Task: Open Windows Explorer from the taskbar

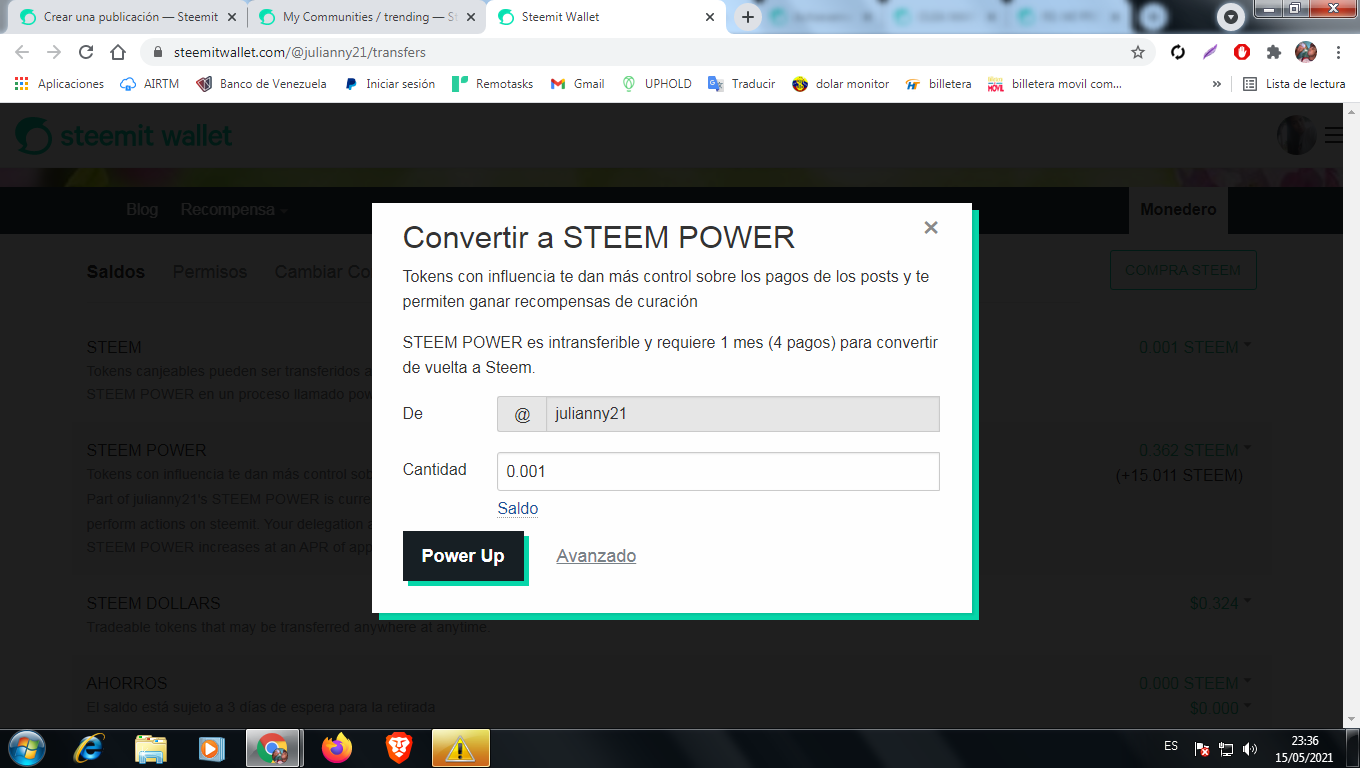Action: click(x=151, y=748)
